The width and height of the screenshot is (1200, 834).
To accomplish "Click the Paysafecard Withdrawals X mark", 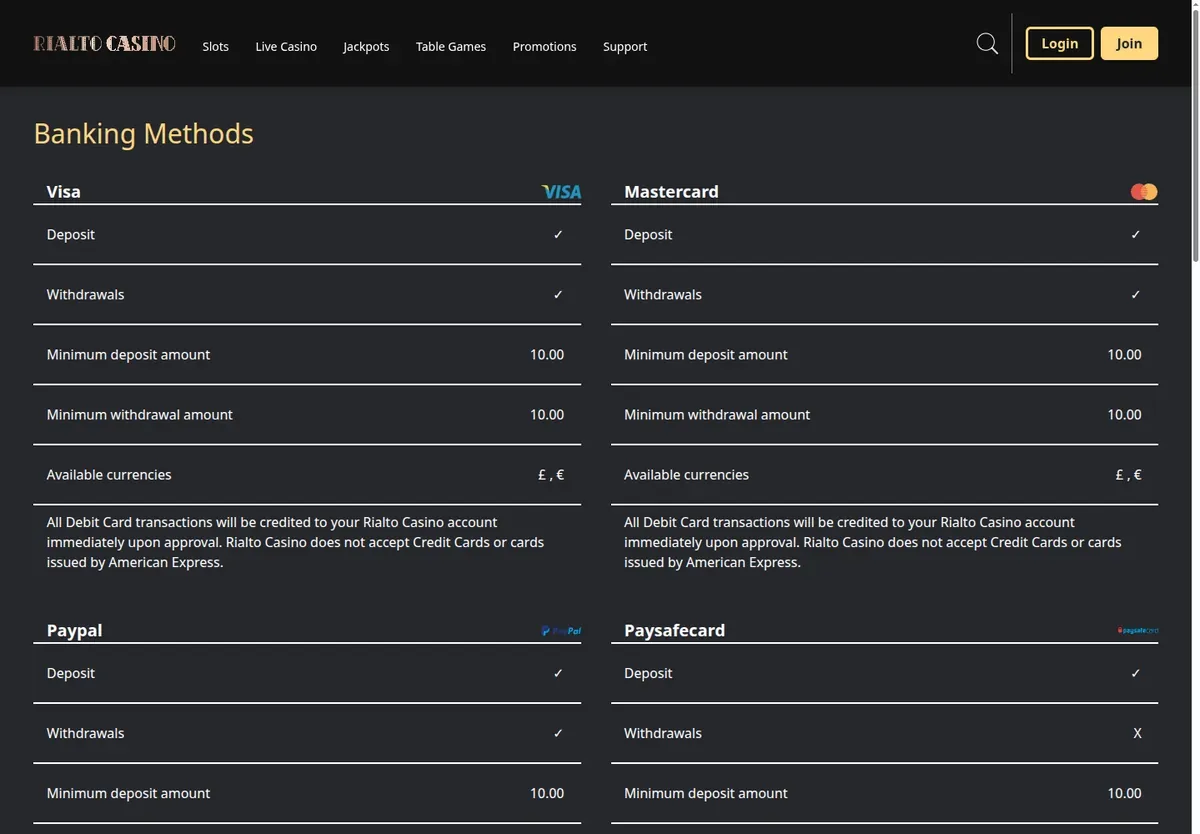I will click(1137, 733).
